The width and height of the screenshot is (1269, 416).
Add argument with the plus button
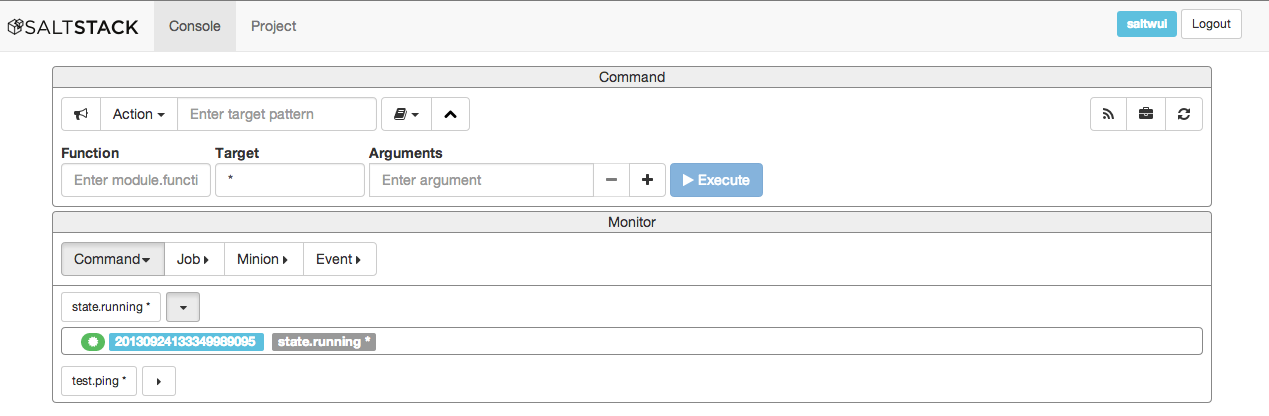coord(647,180)
